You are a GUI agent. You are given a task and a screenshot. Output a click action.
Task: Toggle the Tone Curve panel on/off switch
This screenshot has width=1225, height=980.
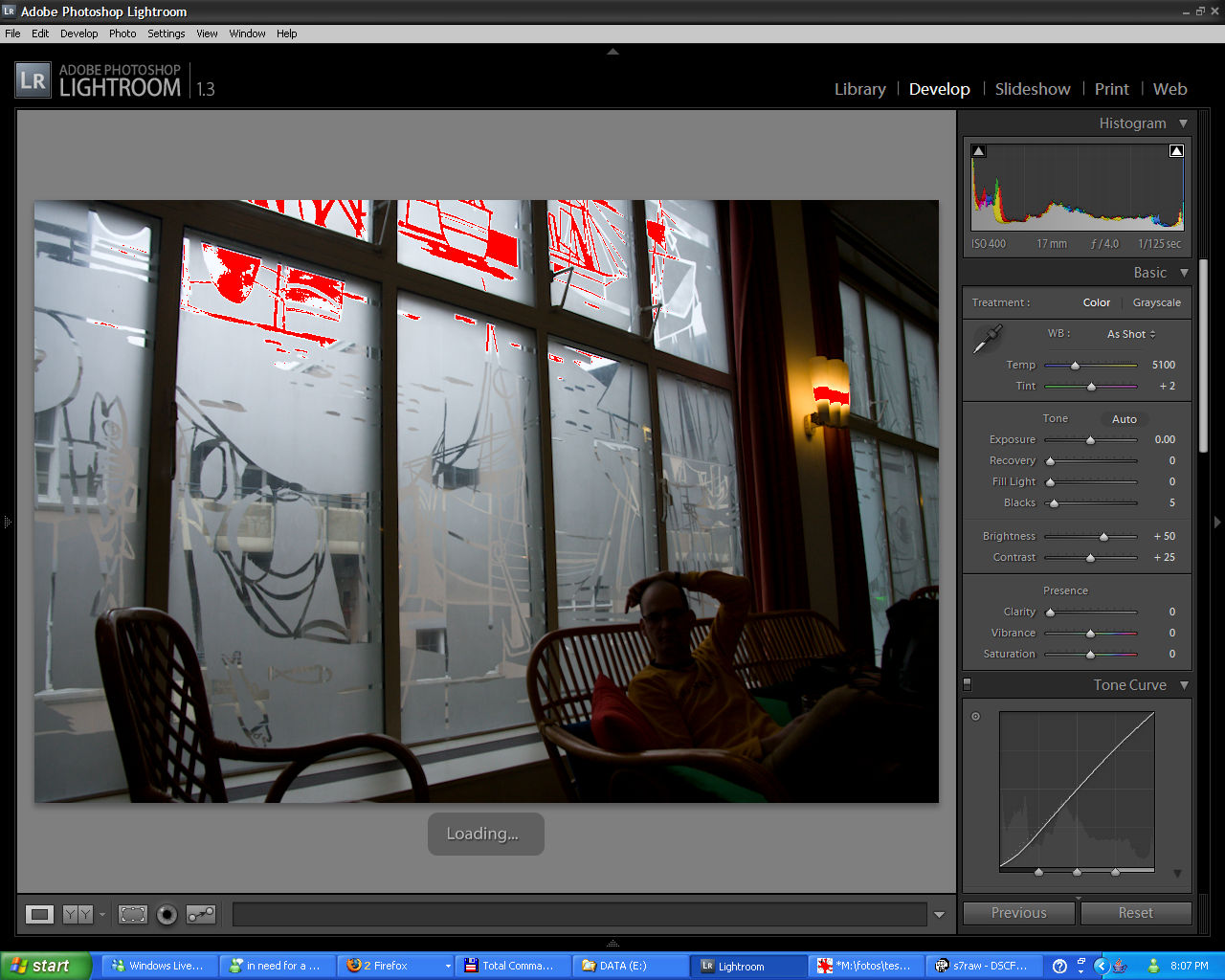point(967,684)
